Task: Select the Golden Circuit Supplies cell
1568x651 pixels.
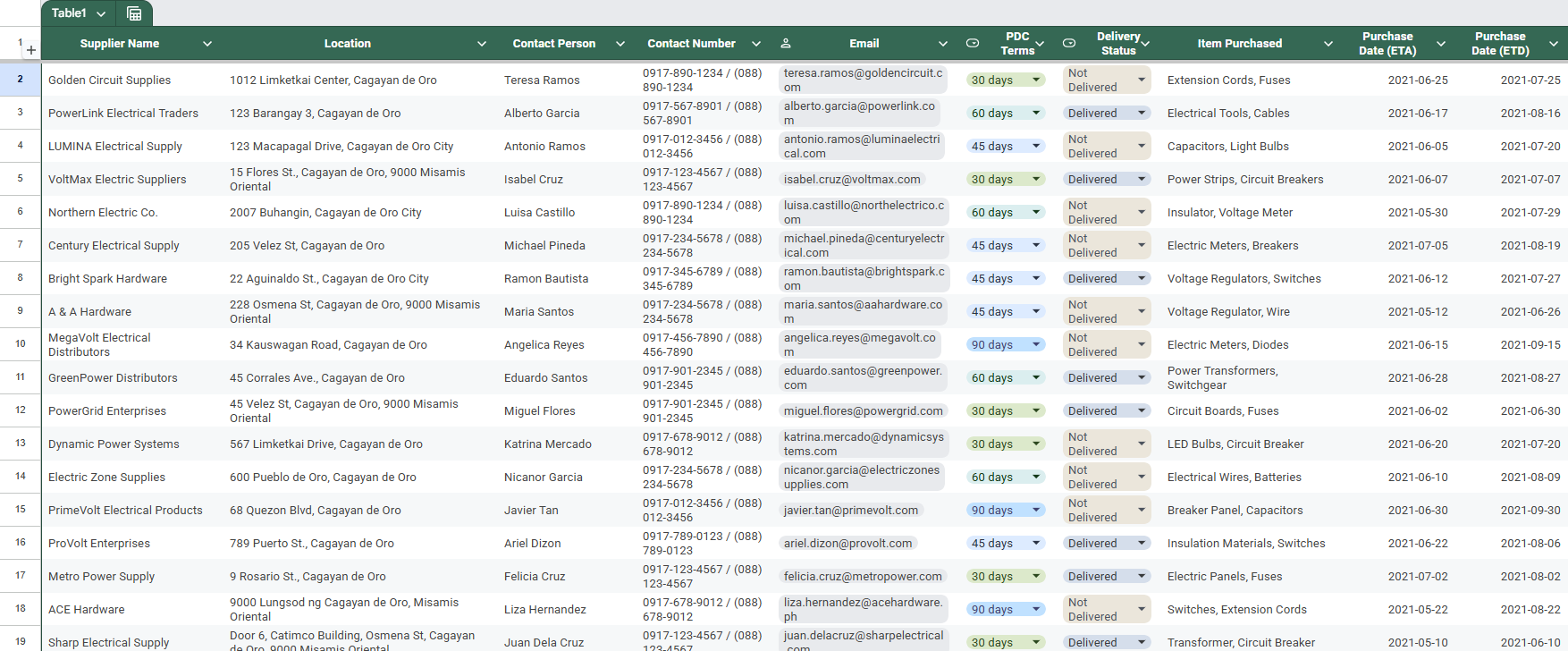Action: pos(132,80)
